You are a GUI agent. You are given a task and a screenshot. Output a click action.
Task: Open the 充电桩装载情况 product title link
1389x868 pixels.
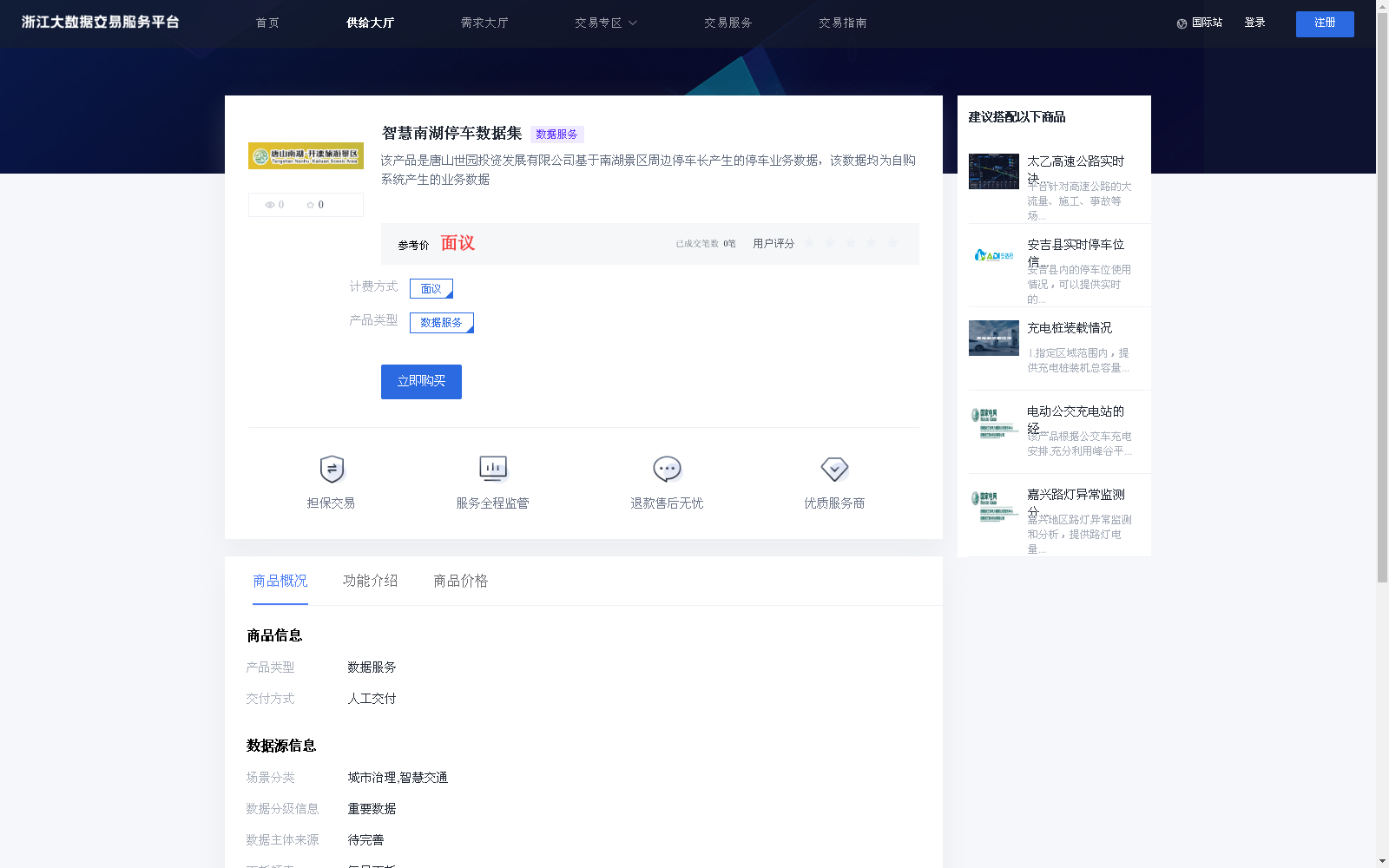coord(1070,328)
